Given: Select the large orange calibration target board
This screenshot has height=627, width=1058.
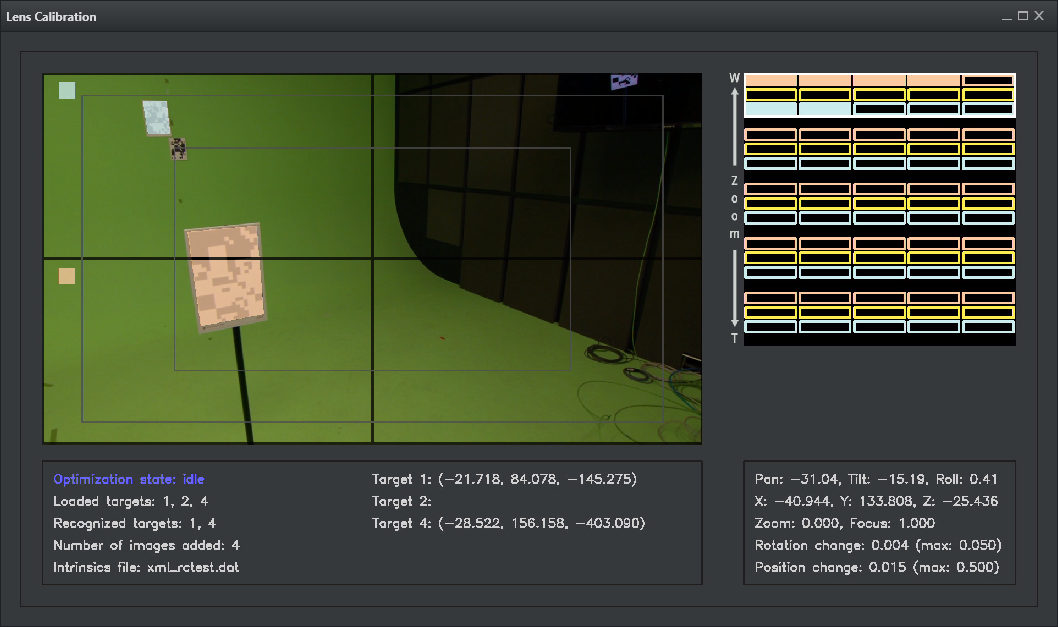Looking at the screenshot, I should (x=227, y=277).
